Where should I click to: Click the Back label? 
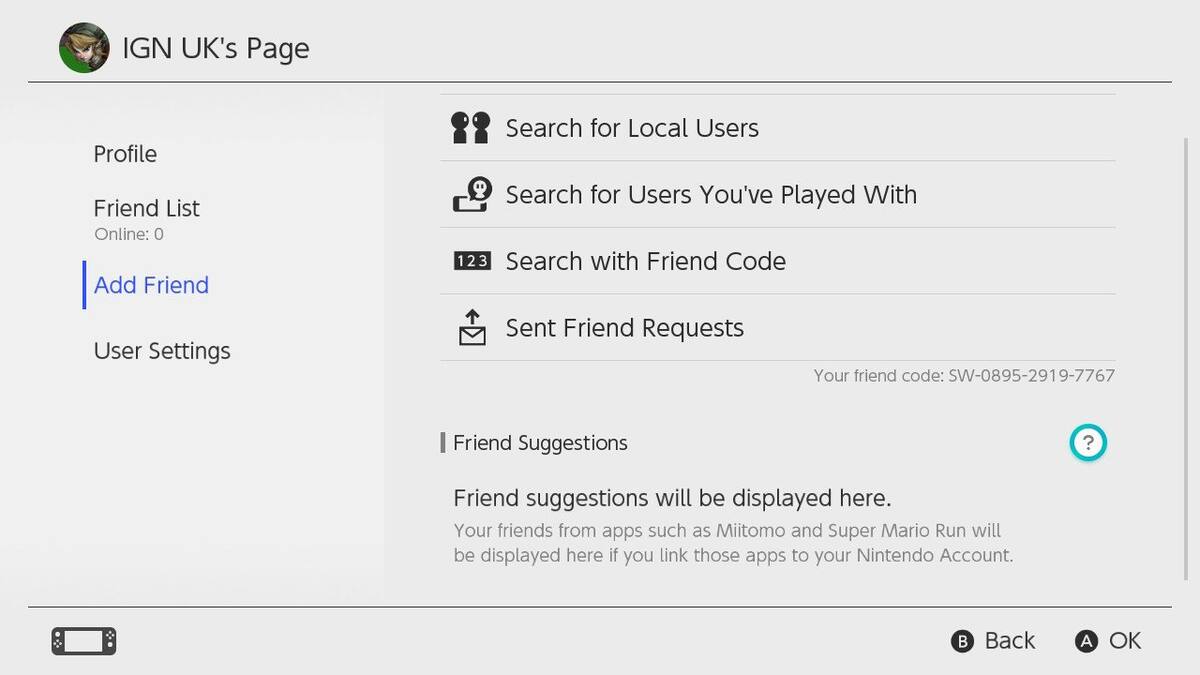[x=1010, y=641]
